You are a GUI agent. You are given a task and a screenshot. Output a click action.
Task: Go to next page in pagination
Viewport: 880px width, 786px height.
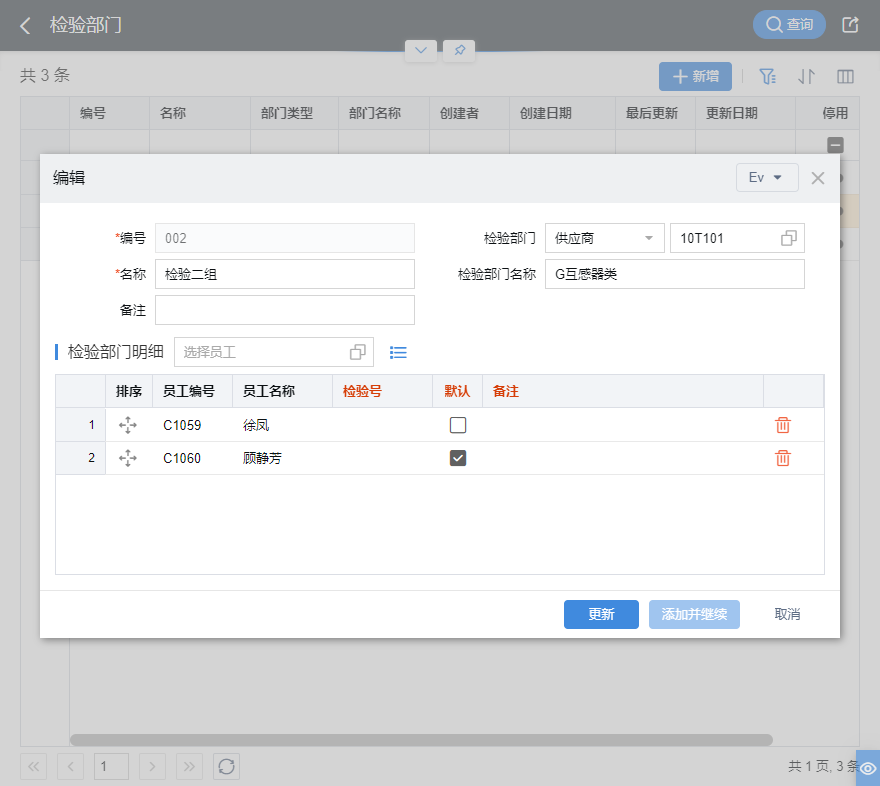coord(152,766)
